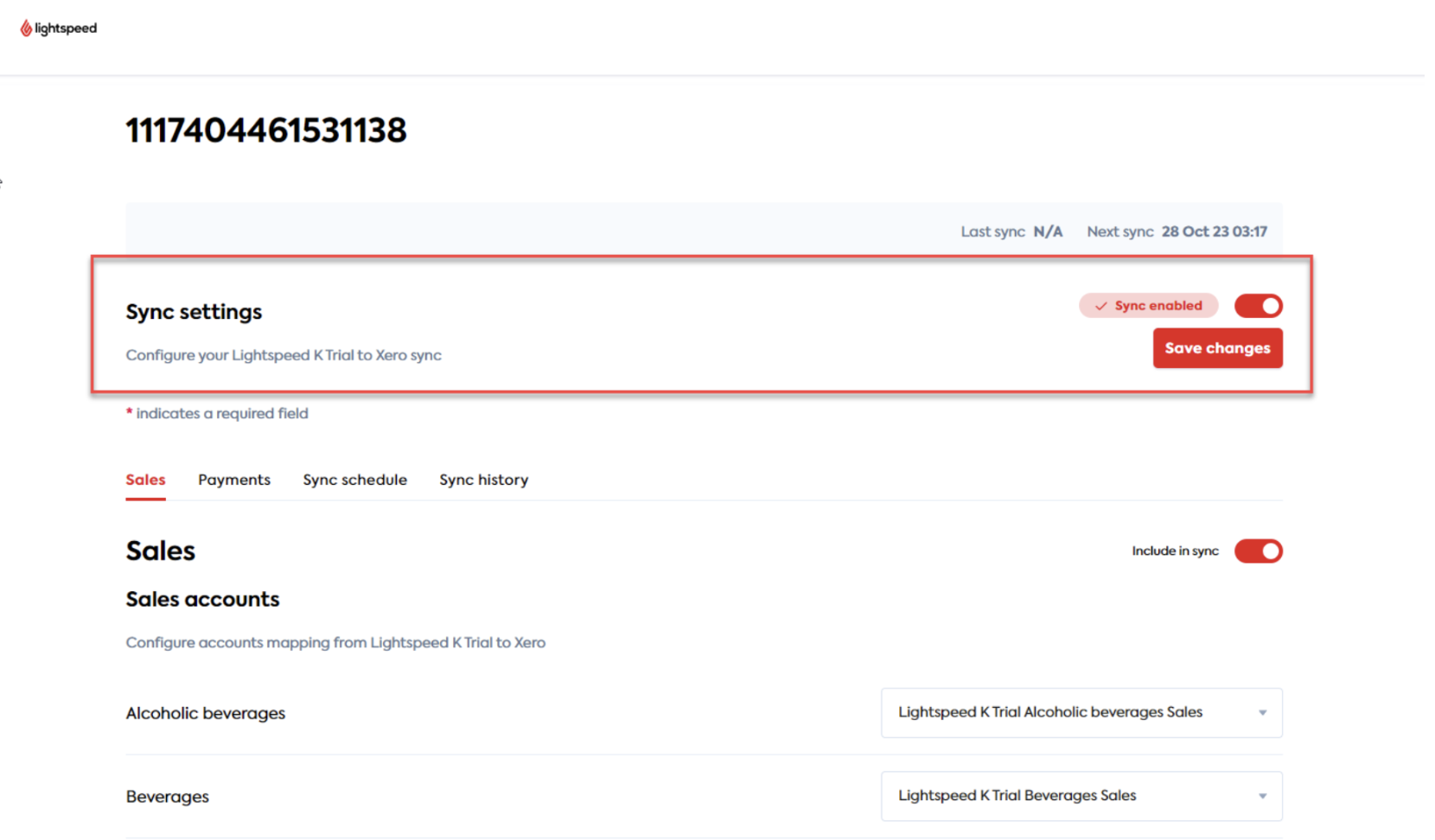
Task: Click the 1117404461531138 page heading
Action: point(265,130)
